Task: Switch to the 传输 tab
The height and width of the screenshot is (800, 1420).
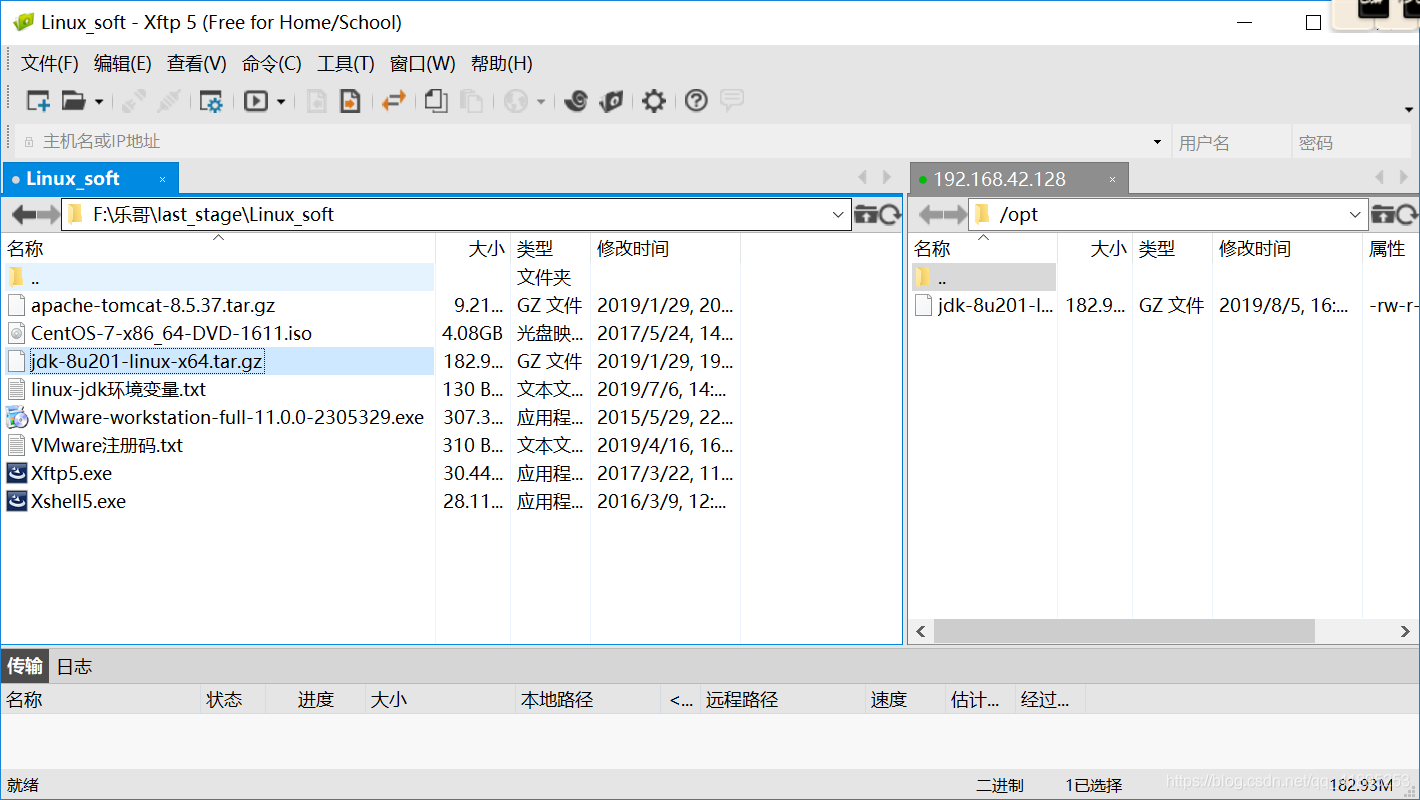Action: 25,666
